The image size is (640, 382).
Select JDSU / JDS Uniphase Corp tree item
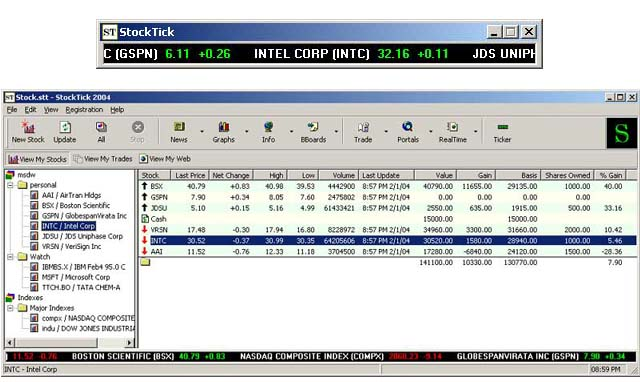point(82,236)
